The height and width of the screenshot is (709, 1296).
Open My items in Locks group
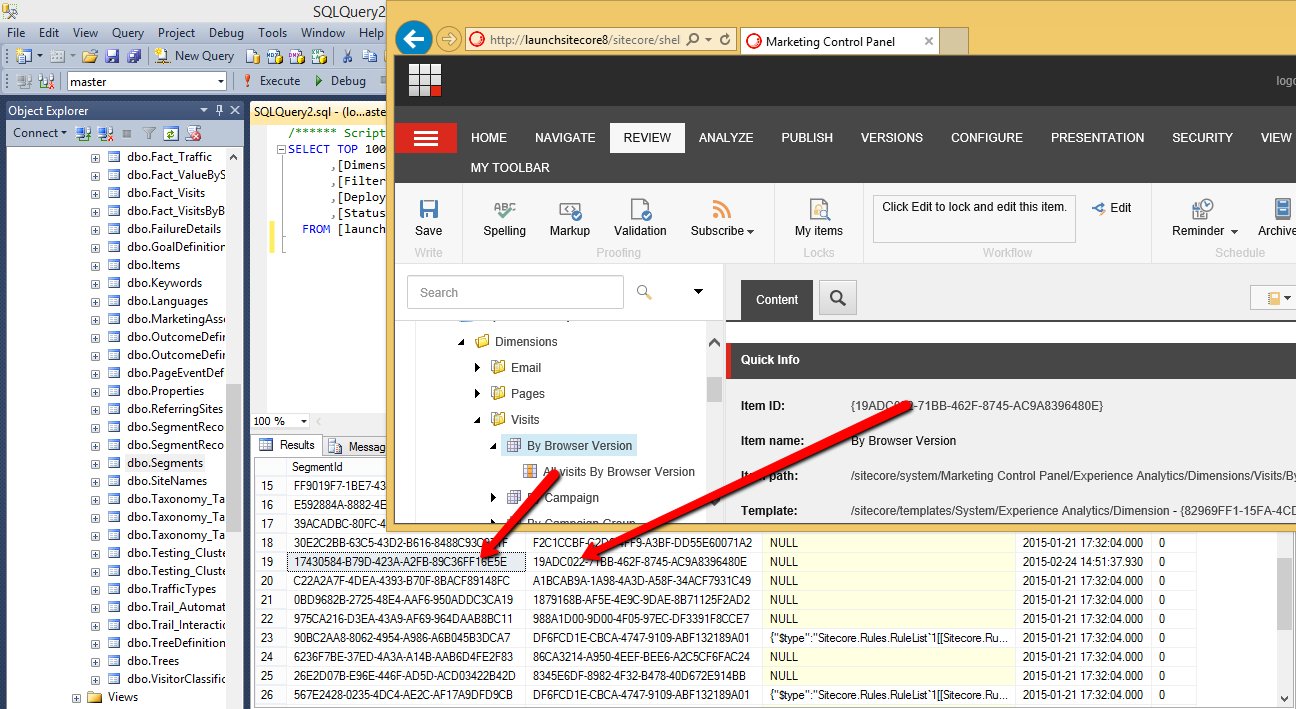pyautogui.click(x=819, y=218)
